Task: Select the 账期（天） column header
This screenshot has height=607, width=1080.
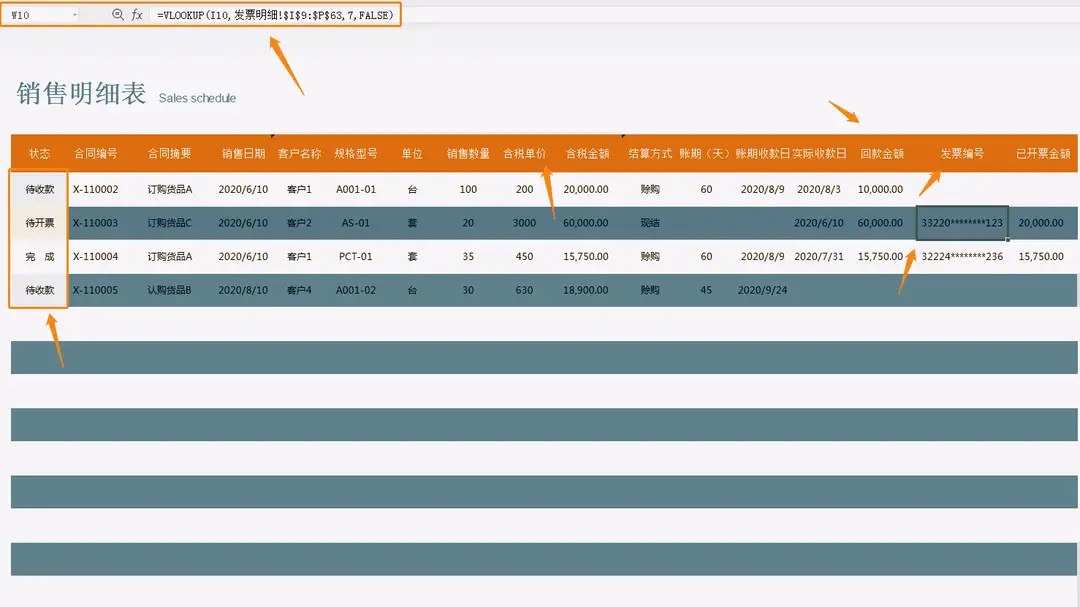Action: [x=704, y=154]
